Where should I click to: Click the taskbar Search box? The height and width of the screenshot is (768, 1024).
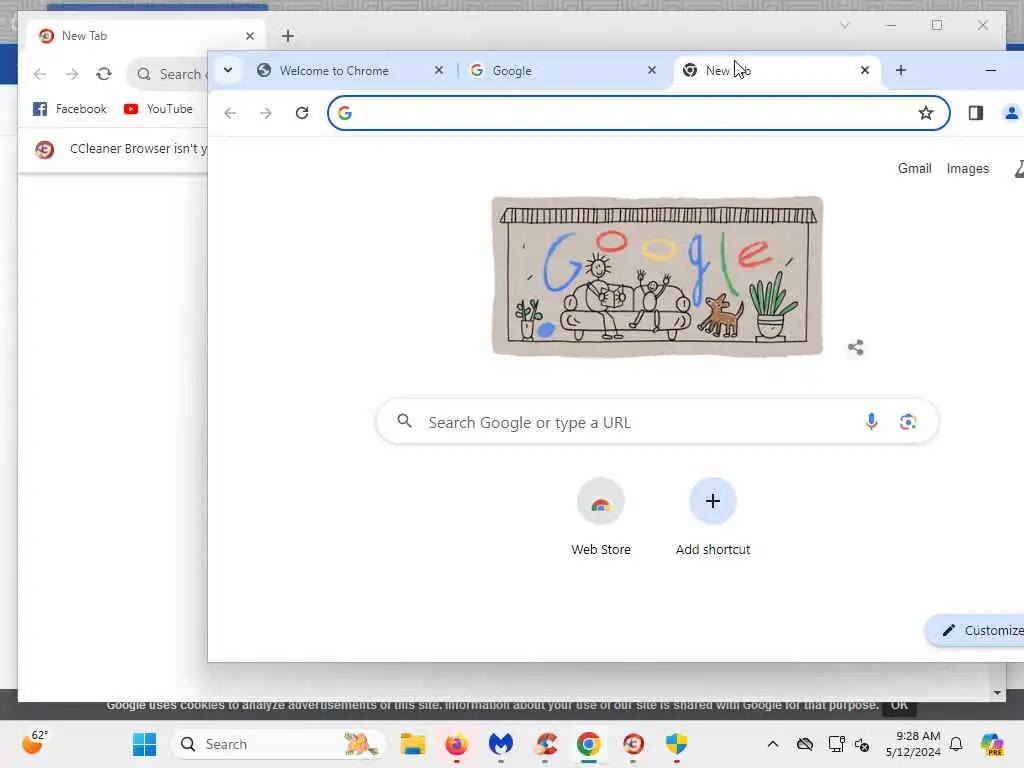[279, 744]
